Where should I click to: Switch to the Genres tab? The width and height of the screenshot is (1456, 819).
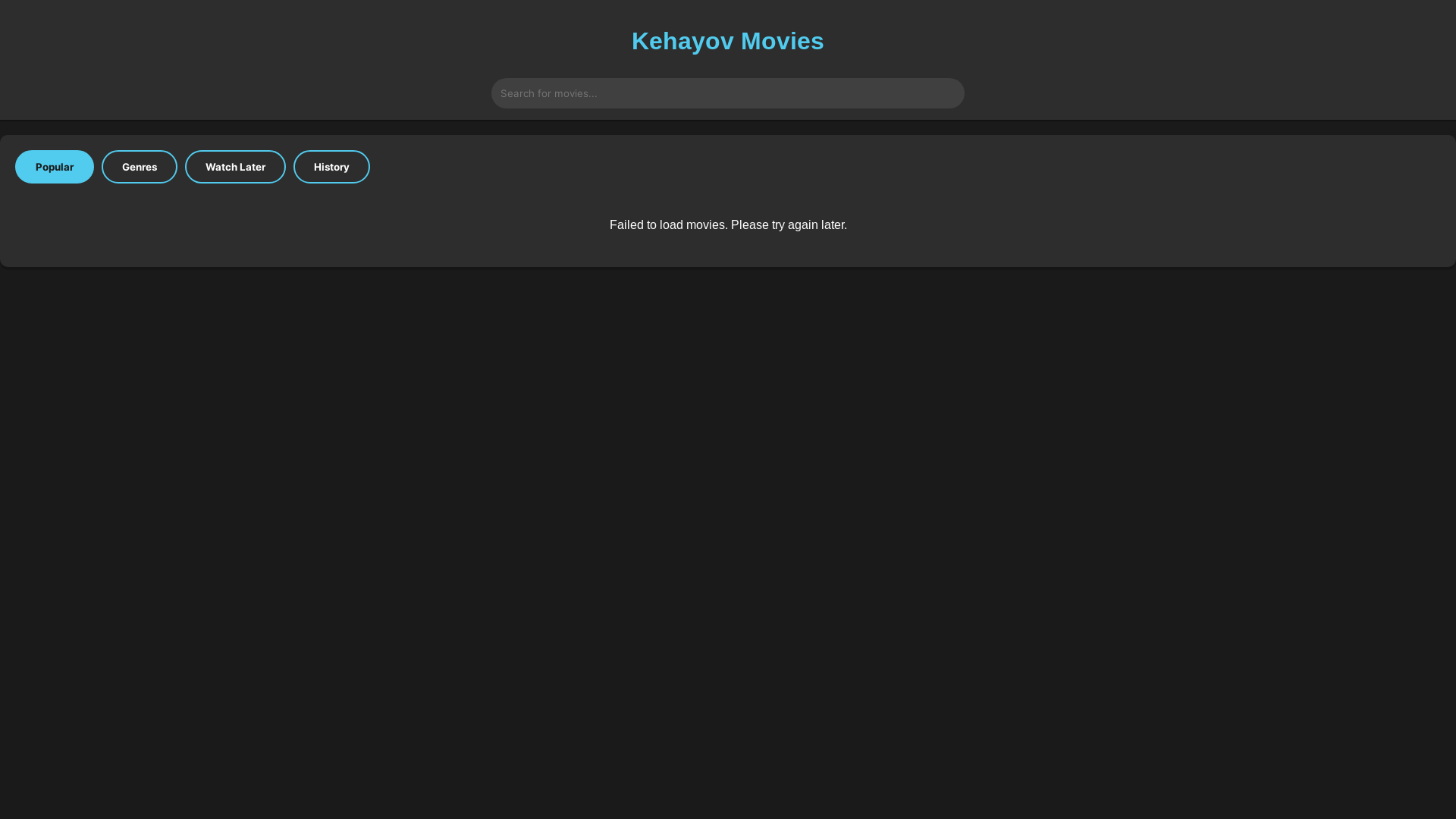click(x=140, y=167)
